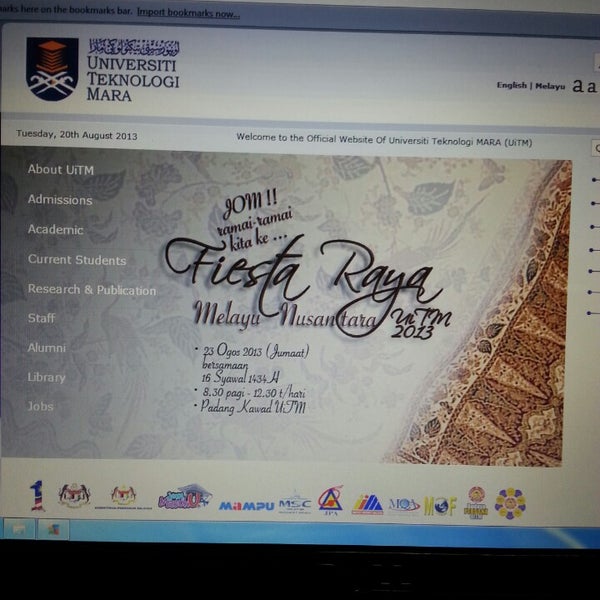The image size is (600, 600).
Task: Open the About UiTM menu
Action: tap(61, 170)
